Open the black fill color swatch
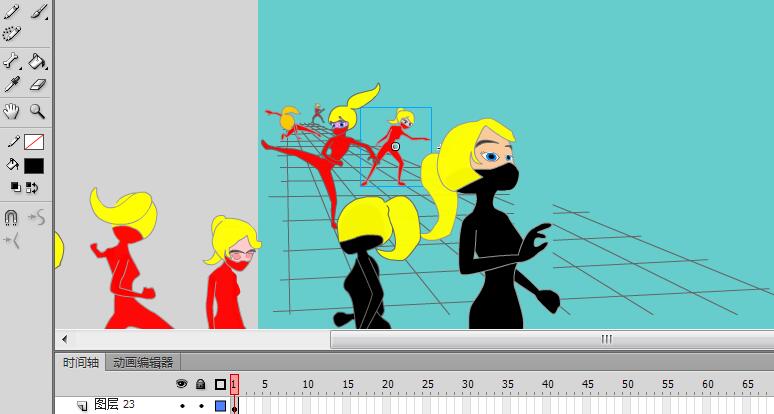Image resolution: width=774 pixels, height=414 pixels. click(34, 166)
